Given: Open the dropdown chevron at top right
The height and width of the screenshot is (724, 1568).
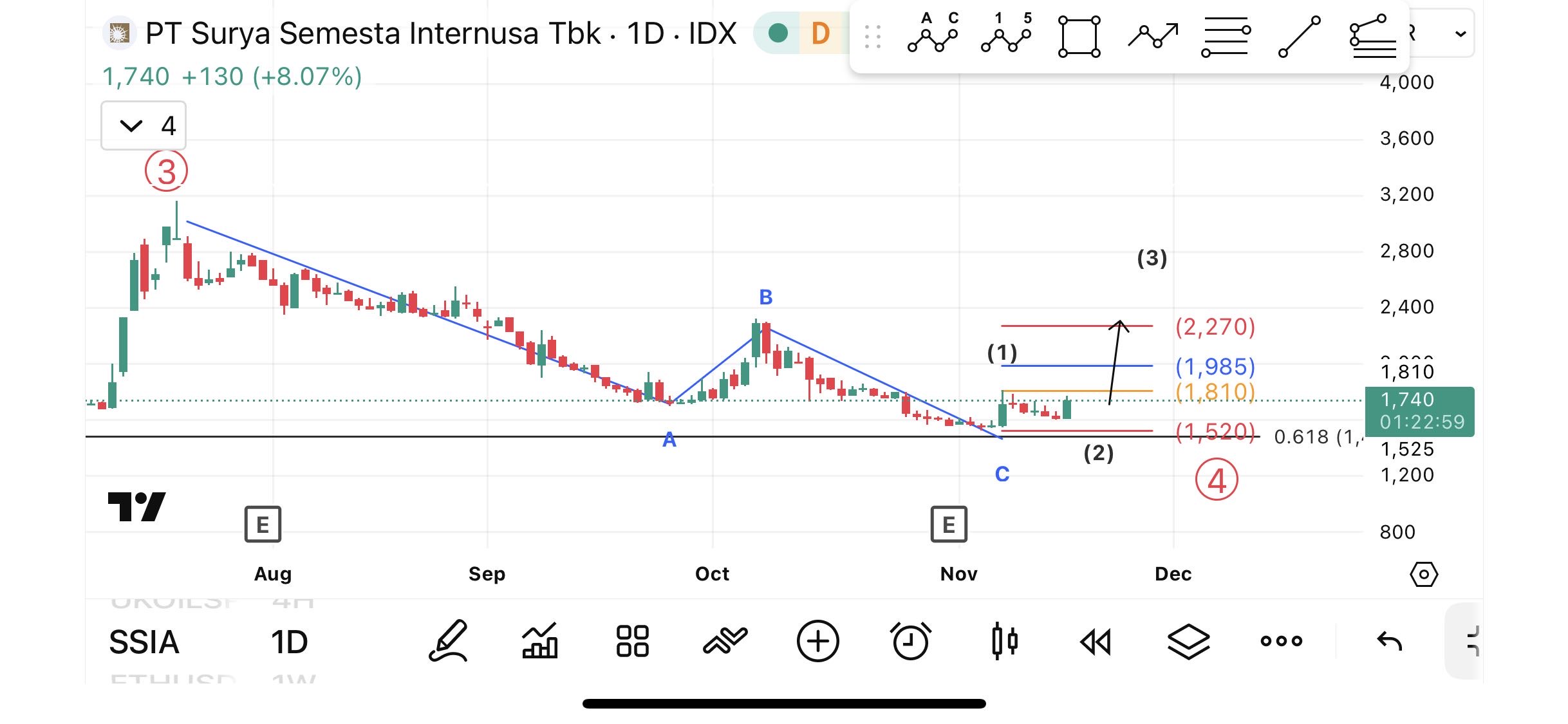Looking at the screenshot, I should [x=1461, y=33].
